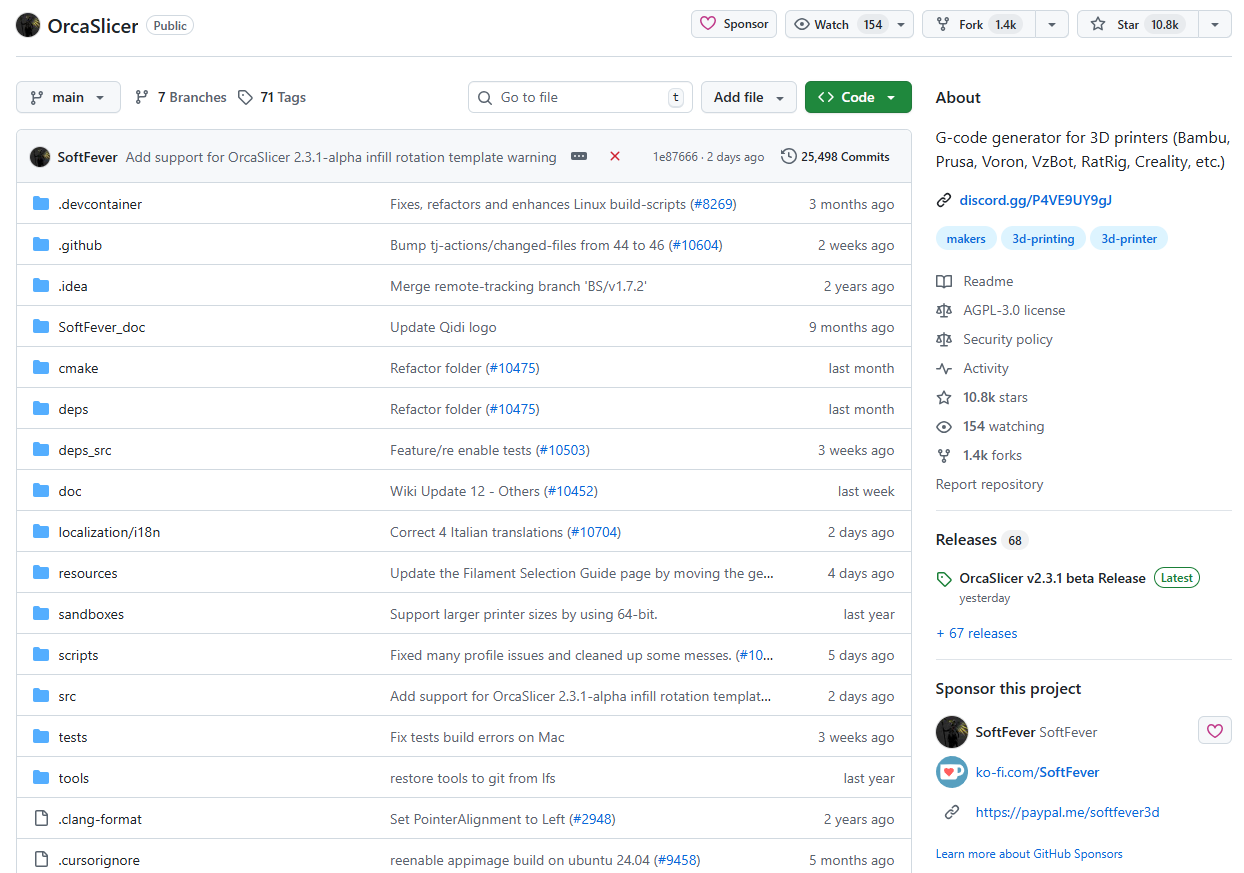
Task: Open ko-fi.com/SoftFever link
Action: 1037,772
